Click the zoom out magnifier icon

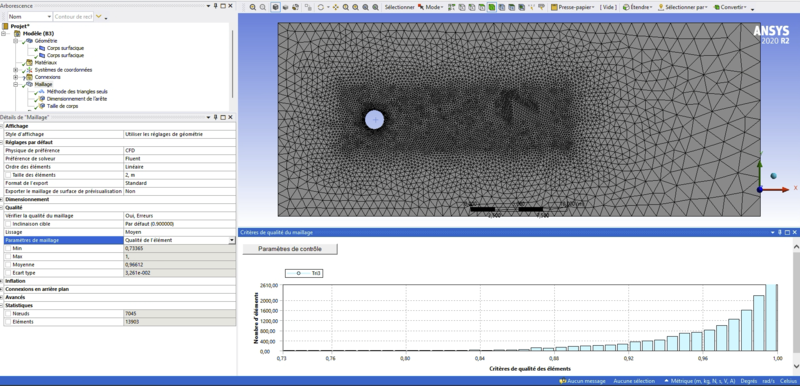pos(263,7)
